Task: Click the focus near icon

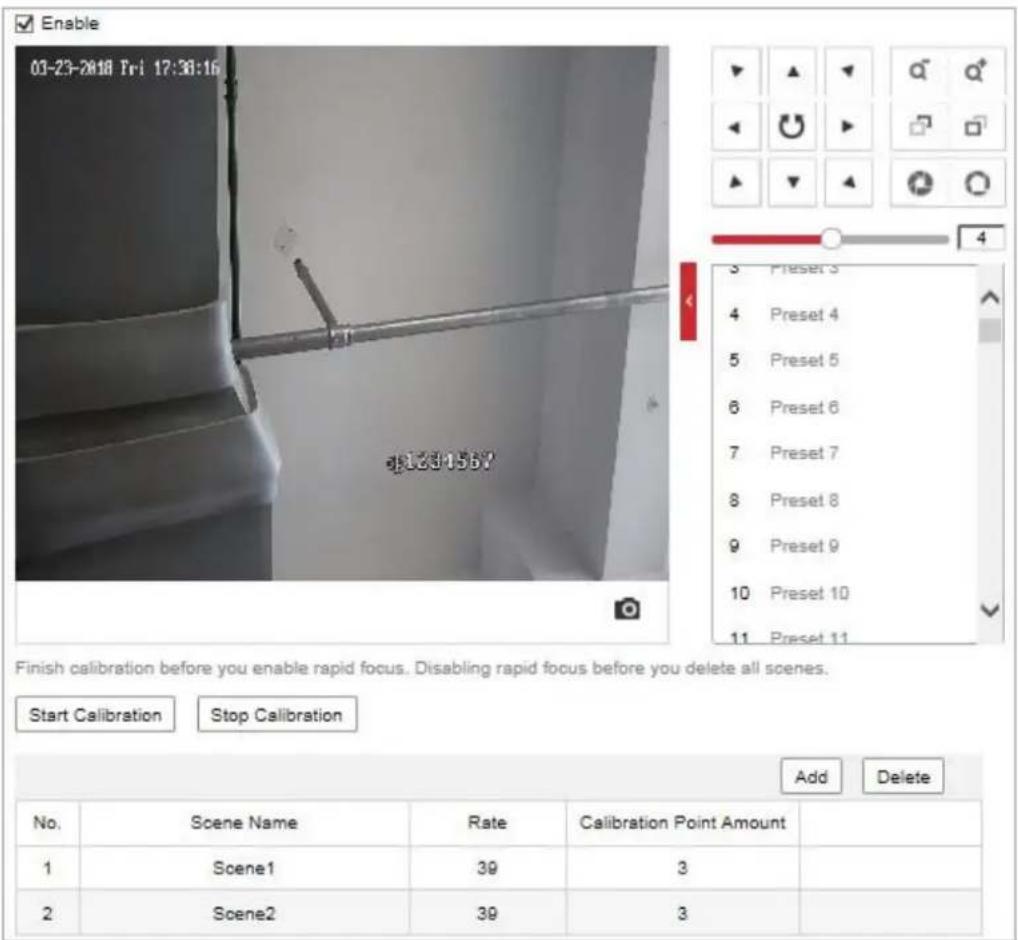Action: [919, 127]
